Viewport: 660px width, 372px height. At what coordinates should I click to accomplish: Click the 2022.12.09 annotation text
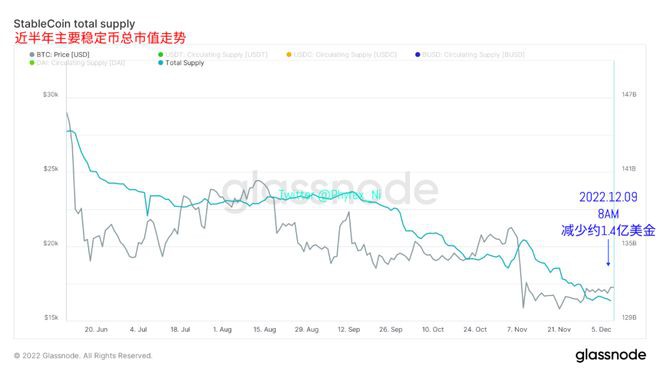[608, 197]
